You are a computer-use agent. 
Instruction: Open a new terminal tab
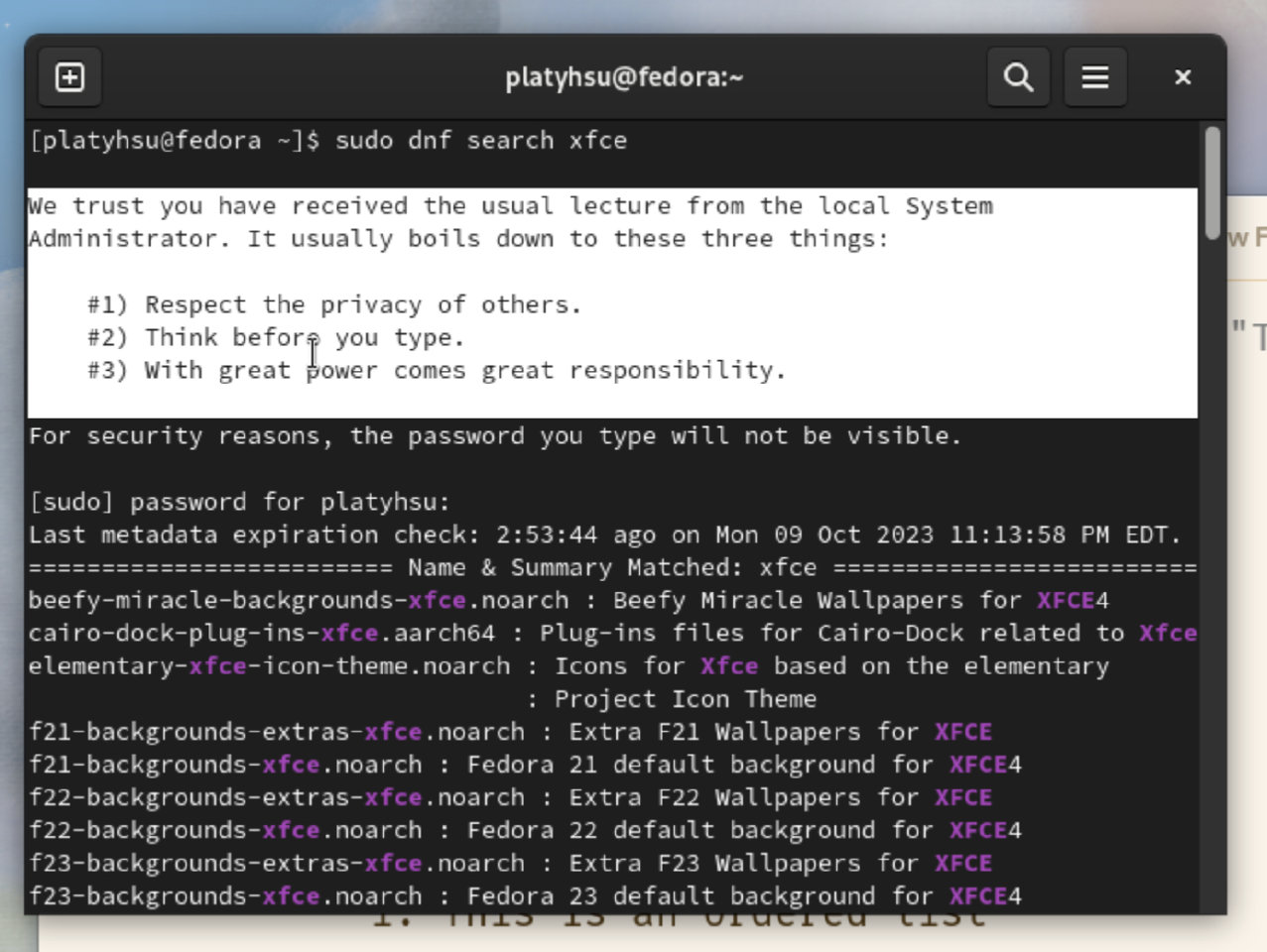[69, 77]
